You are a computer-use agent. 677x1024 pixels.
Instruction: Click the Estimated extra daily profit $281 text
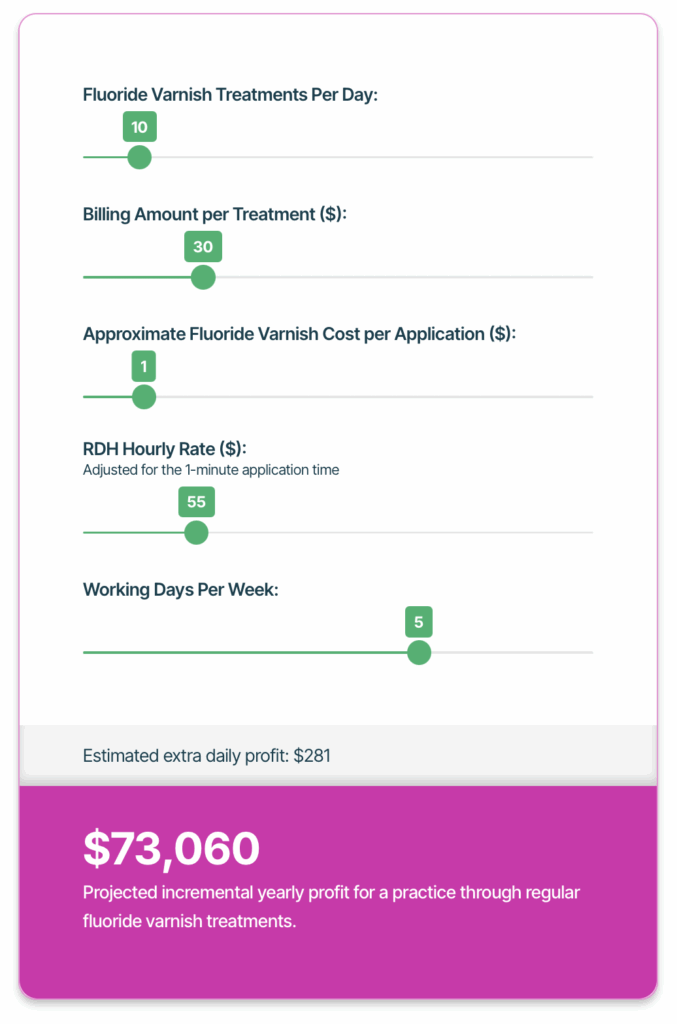[207, 756]
